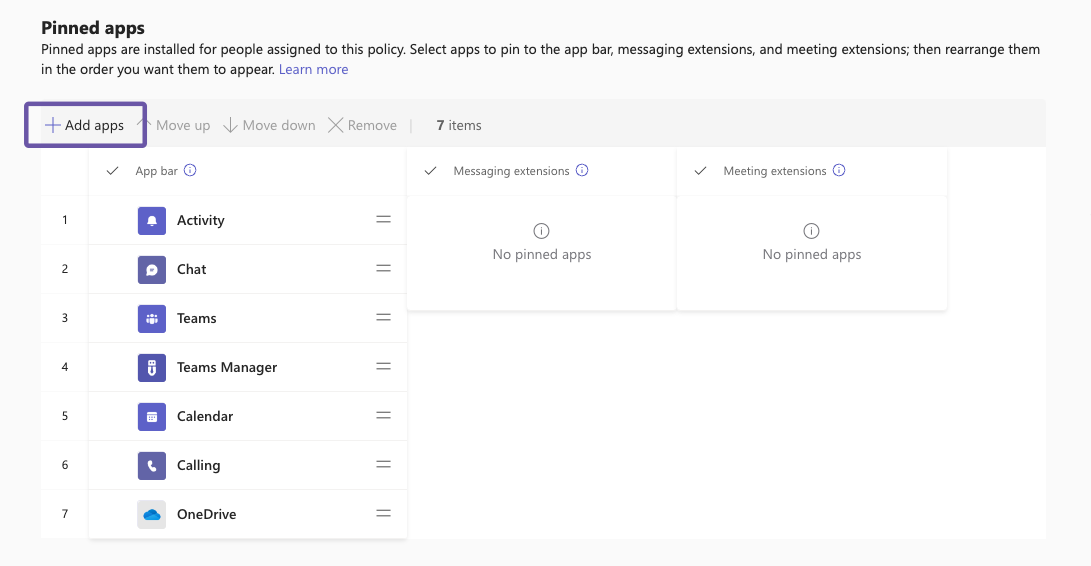Screen dimensions: 1091x566
Task: Click the Meeting extensions column header
Action: point(775,171)
